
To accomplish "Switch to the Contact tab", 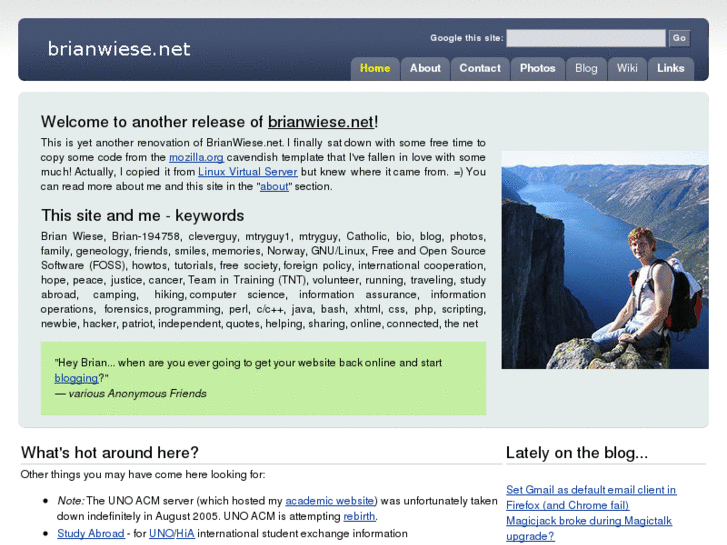I will point(480,68).
